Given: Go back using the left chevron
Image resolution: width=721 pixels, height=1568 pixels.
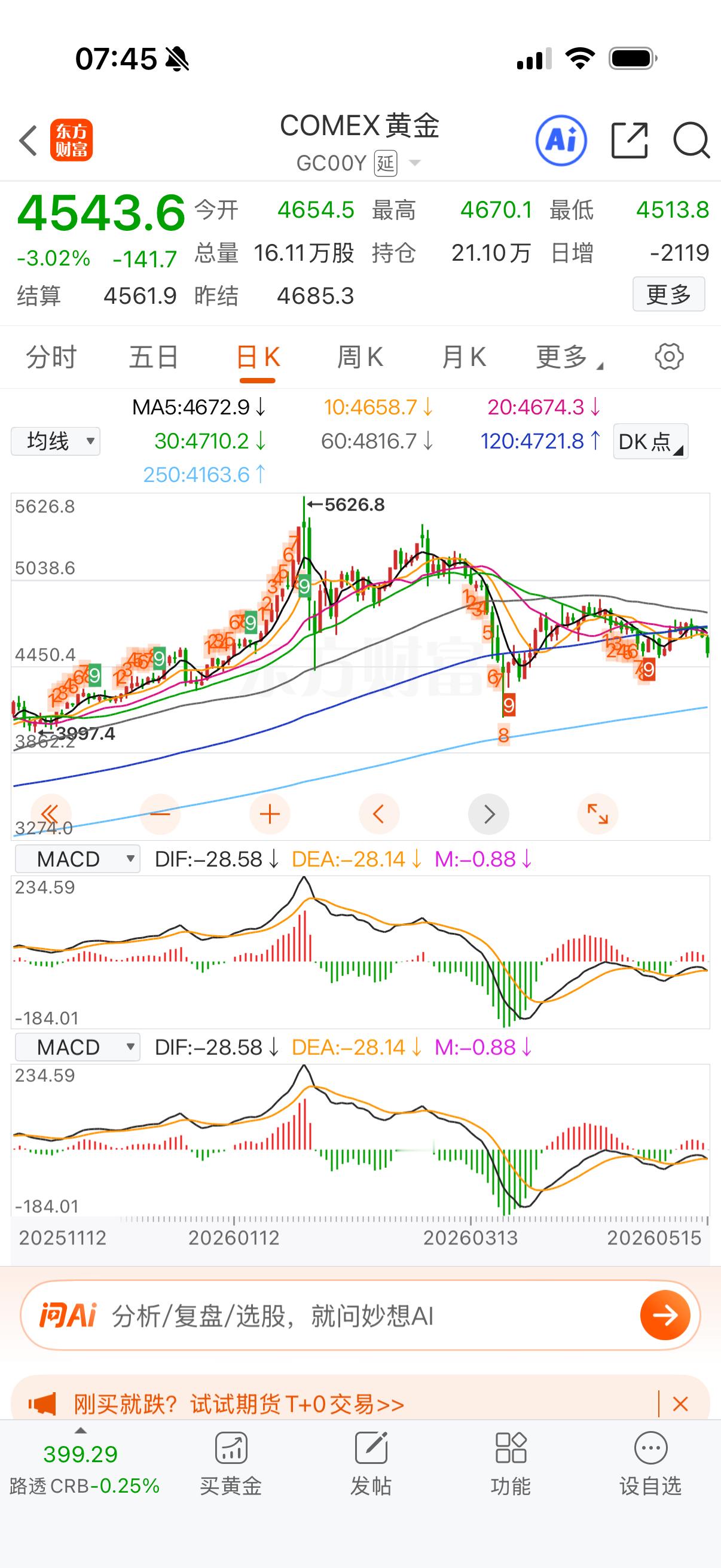Looking at the screenshot, I should [29, 141].
